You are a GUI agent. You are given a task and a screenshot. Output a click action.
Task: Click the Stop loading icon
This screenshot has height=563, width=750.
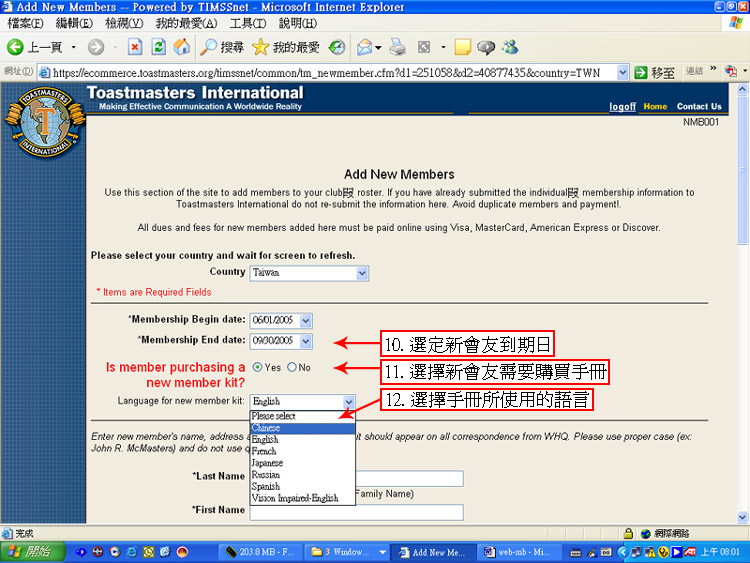[134, 47]
